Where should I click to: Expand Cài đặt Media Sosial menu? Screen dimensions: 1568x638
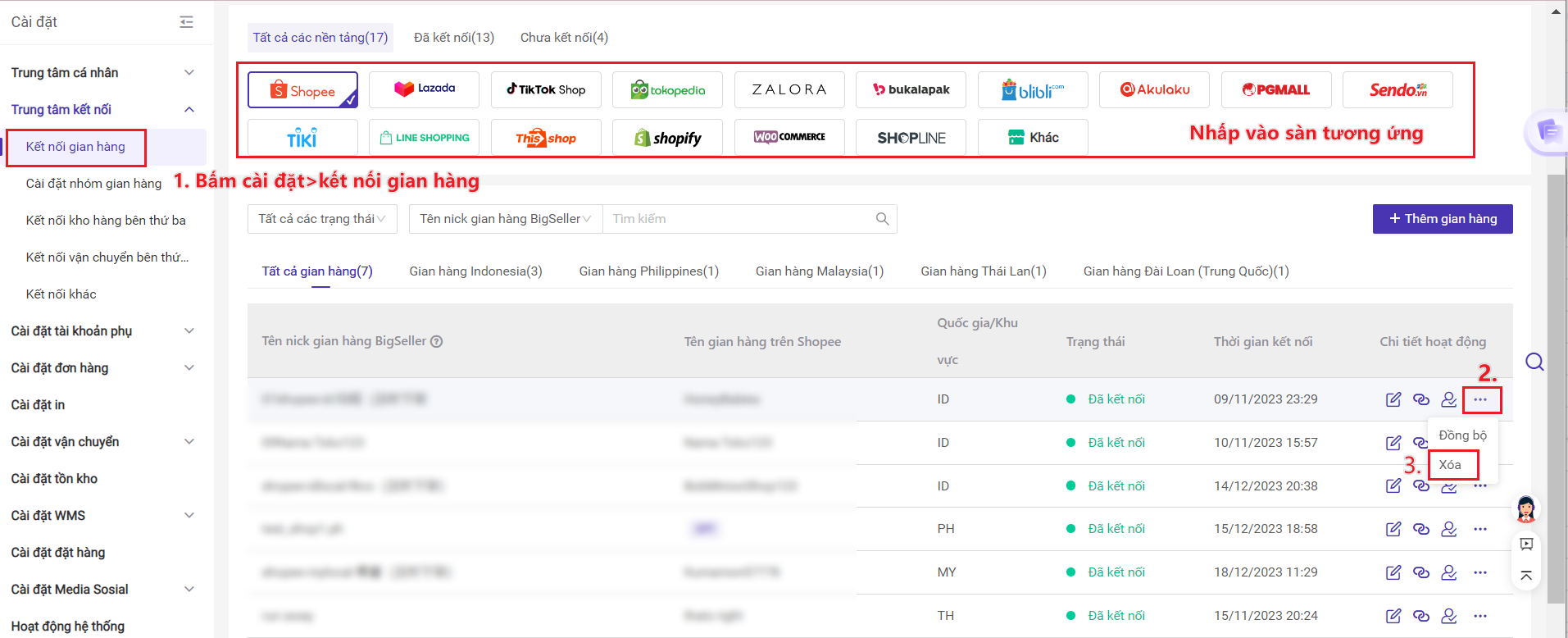click(189, 589)
